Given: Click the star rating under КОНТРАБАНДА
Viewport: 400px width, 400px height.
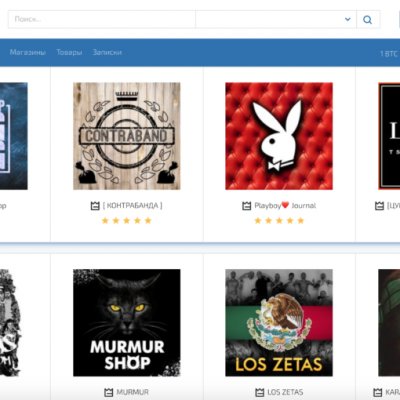Looking at the screenshot, I should pos(127,220).
